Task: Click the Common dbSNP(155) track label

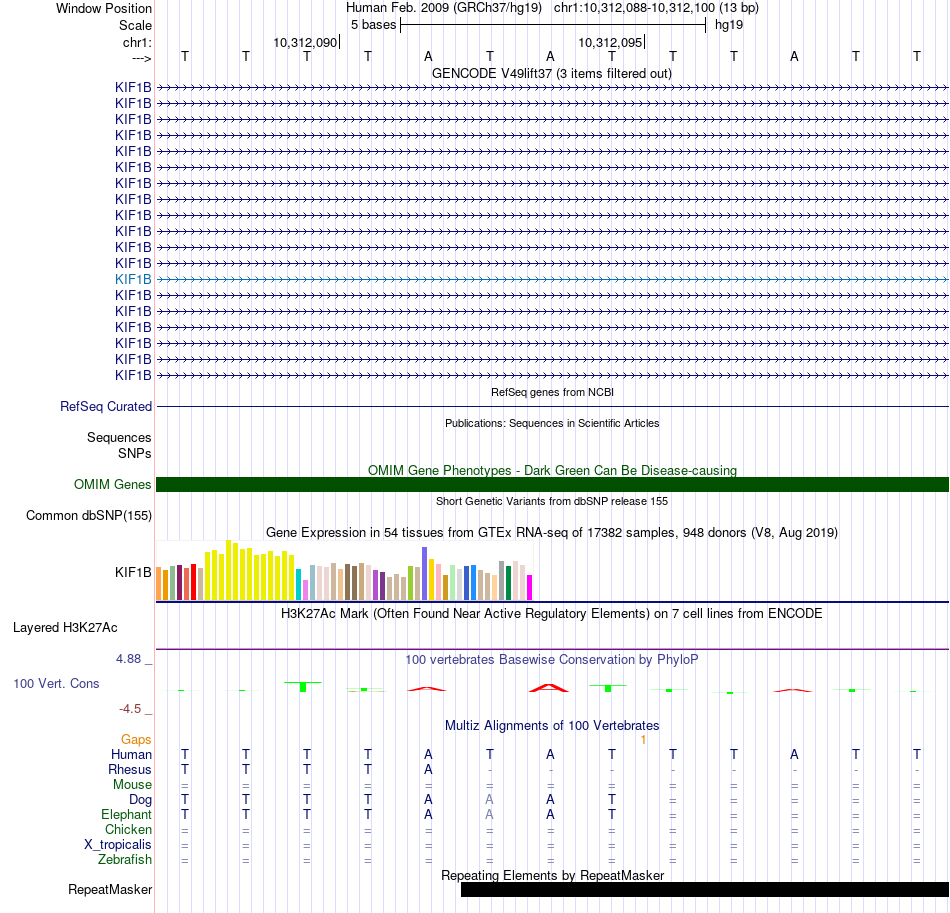Action: point(89,516)
